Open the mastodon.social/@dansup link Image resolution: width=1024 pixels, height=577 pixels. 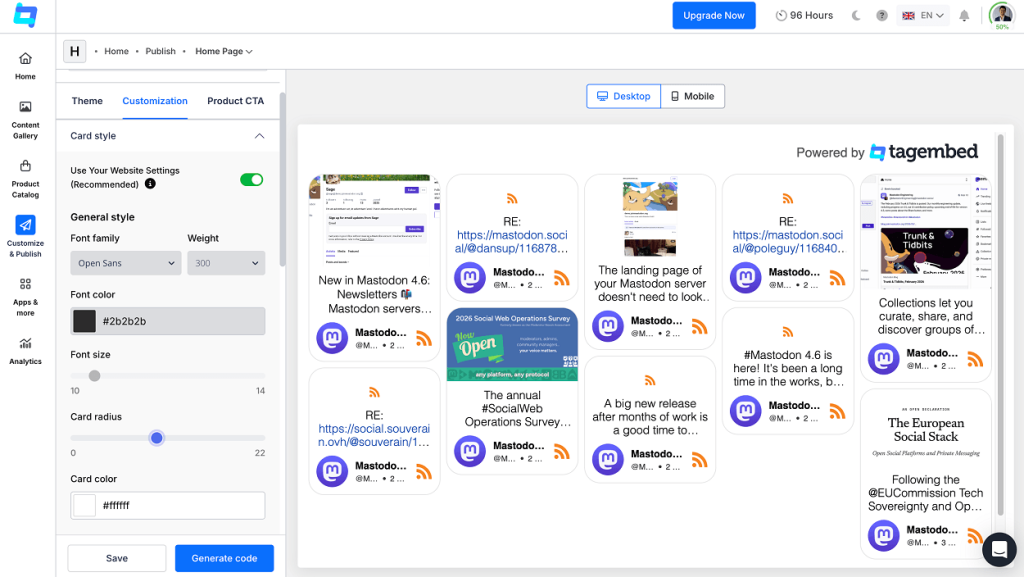coord(512,242)
